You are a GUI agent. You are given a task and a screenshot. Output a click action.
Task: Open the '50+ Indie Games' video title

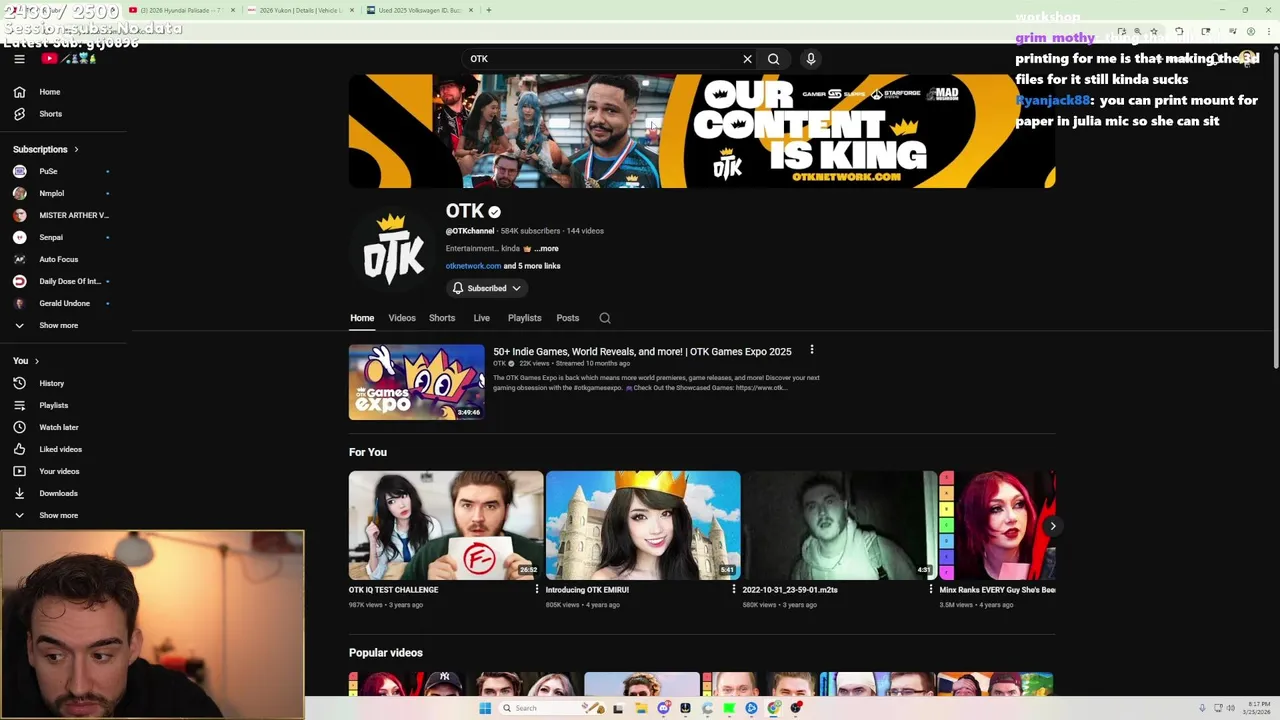click(x=642, y=352)
